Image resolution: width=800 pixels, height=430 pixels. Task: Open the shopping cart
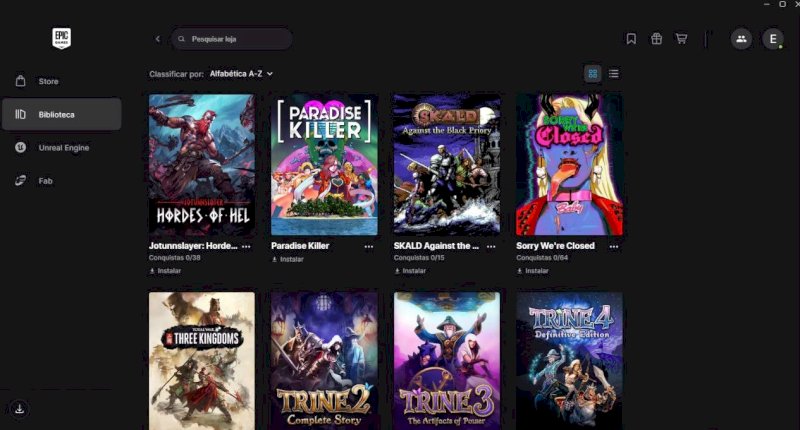coord(681,39)
